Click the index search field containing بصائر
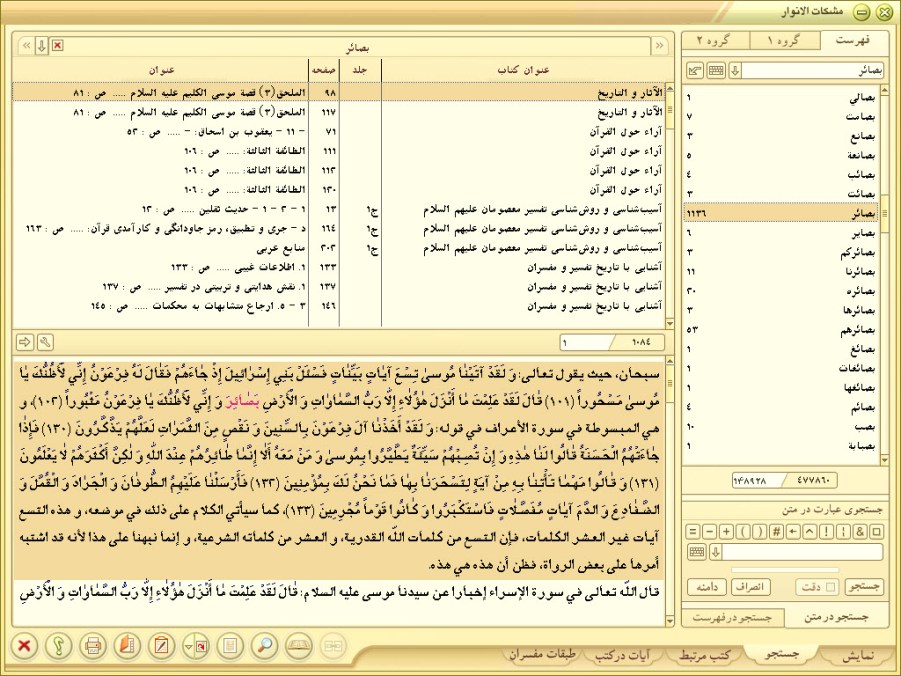Screen dimensions: 901x676 tap(813, 71)
